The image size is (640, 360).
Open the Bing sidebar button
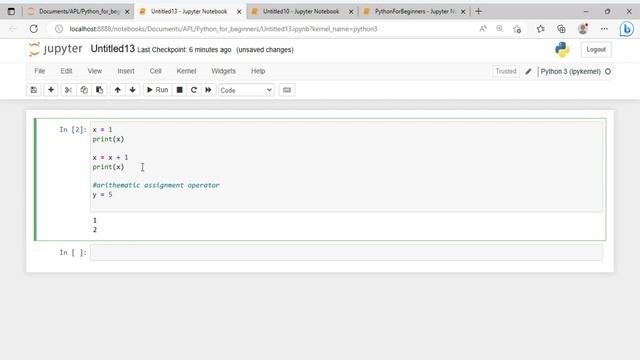click(627, 29)
